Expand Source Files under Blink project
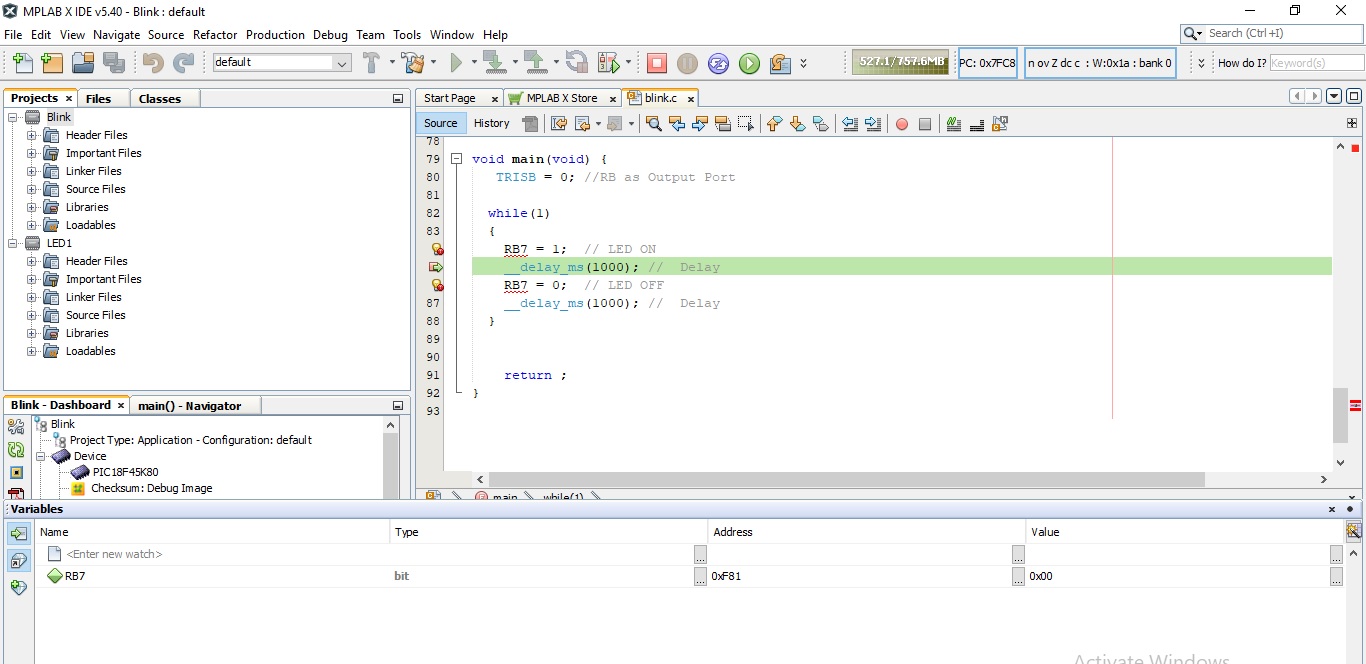The height and width of the screenshot is (664, 1366). pyautogui.click(x=32, y=189)
